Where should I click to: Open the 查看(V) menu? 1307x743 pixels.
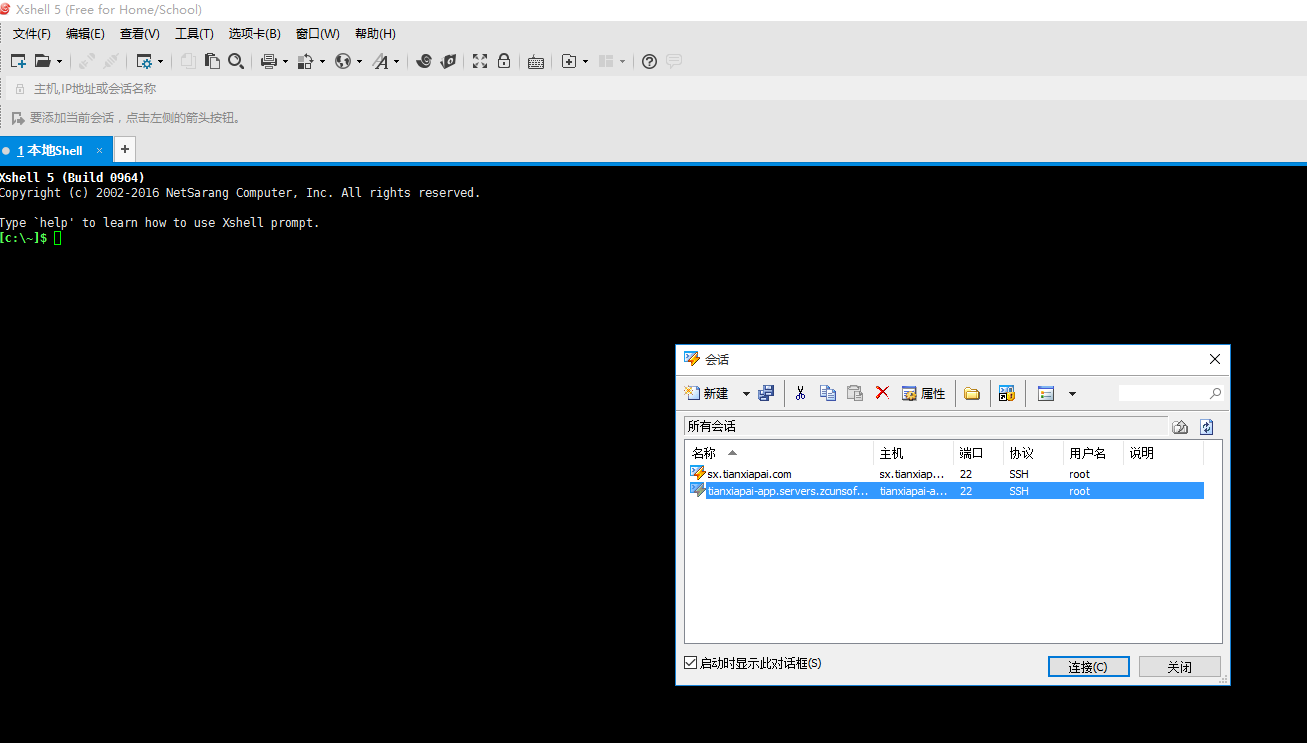point(140,34)
